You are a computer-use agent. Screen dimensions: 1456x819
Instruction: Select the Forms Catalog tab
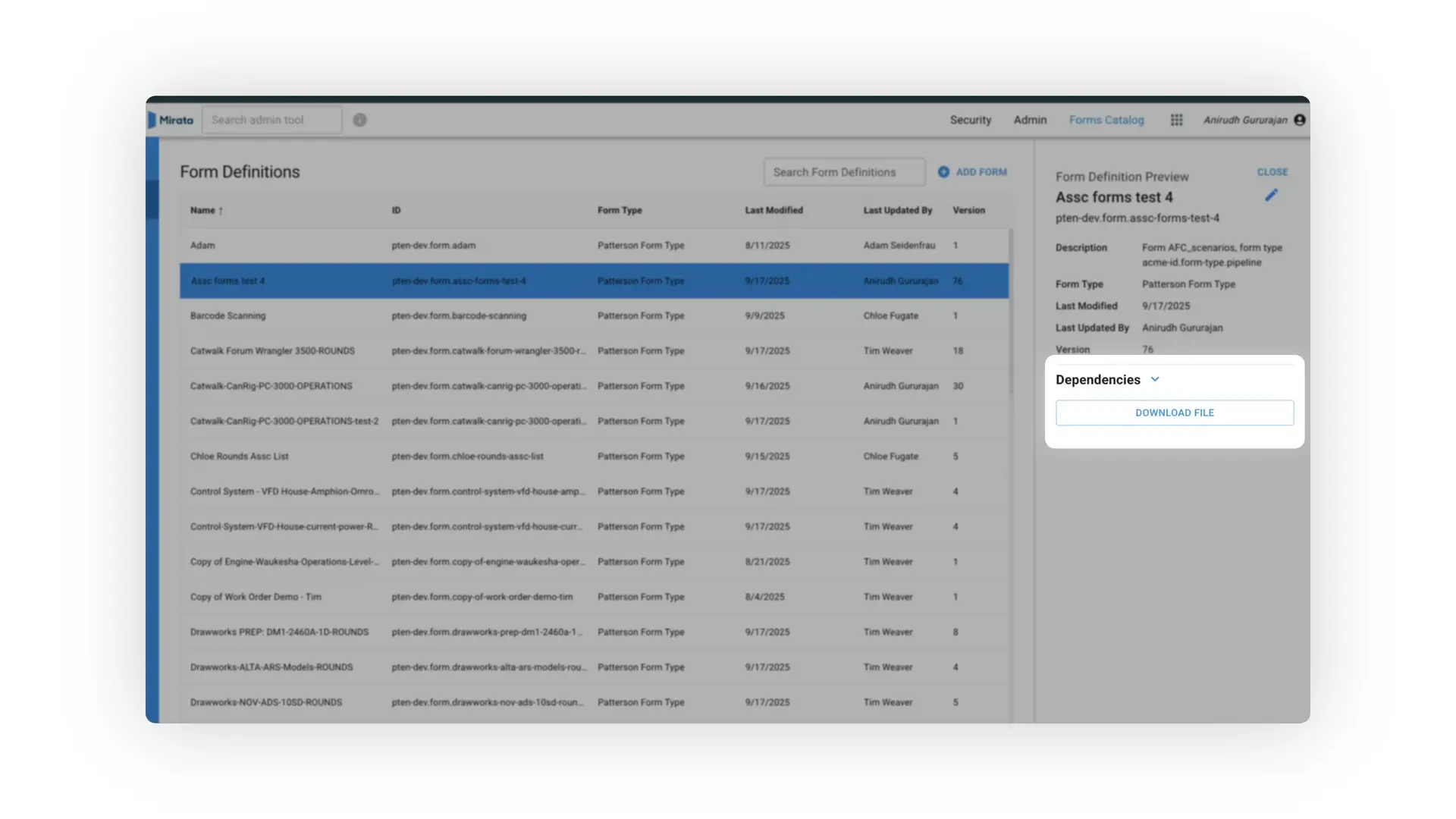click(1106, 119)
